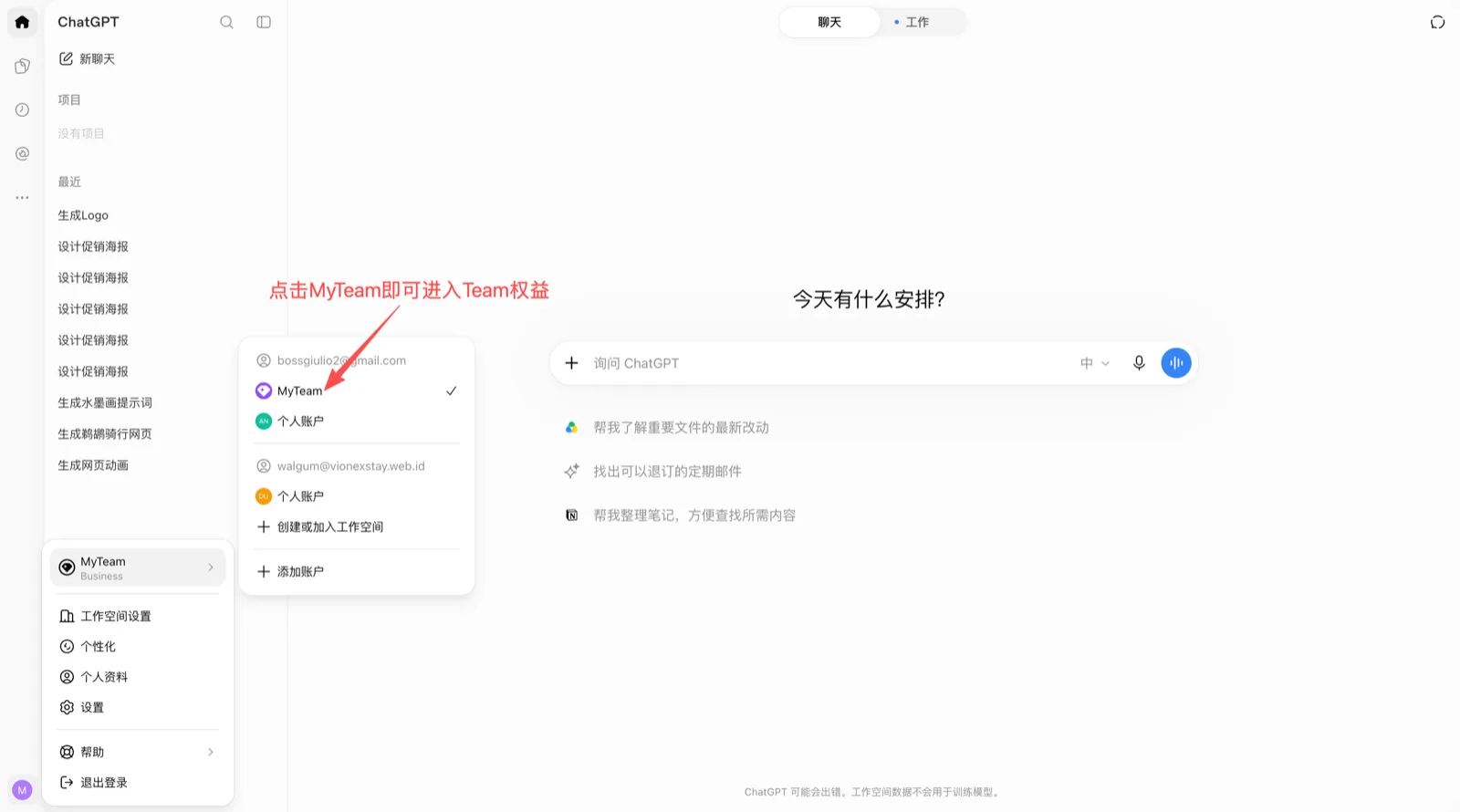Start dictation with the microphone icon

[1139, 363]
